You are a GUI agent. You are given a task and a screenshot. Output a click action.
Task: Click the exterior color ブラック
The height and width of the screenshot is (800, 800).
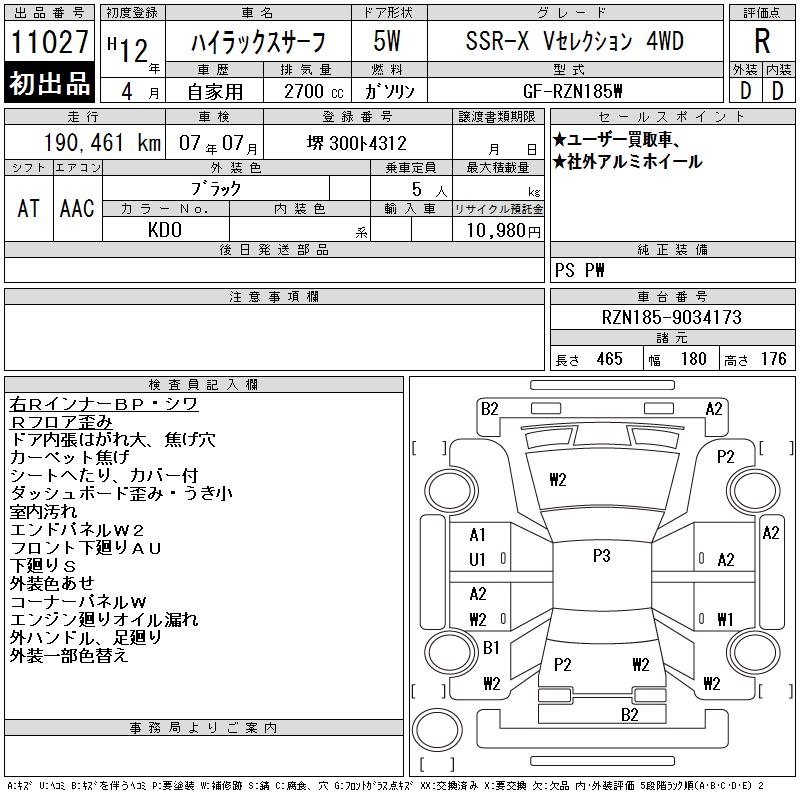[216, 189]
